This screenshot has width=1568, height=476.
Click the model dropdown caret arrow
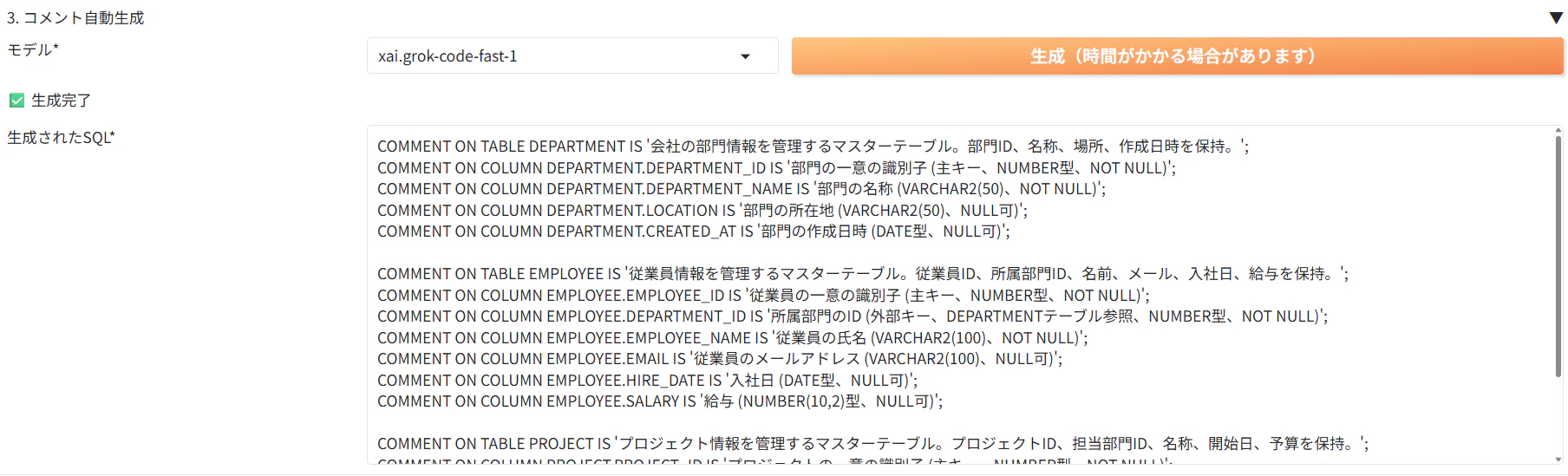pyautogui.click(x=745, y=56)
